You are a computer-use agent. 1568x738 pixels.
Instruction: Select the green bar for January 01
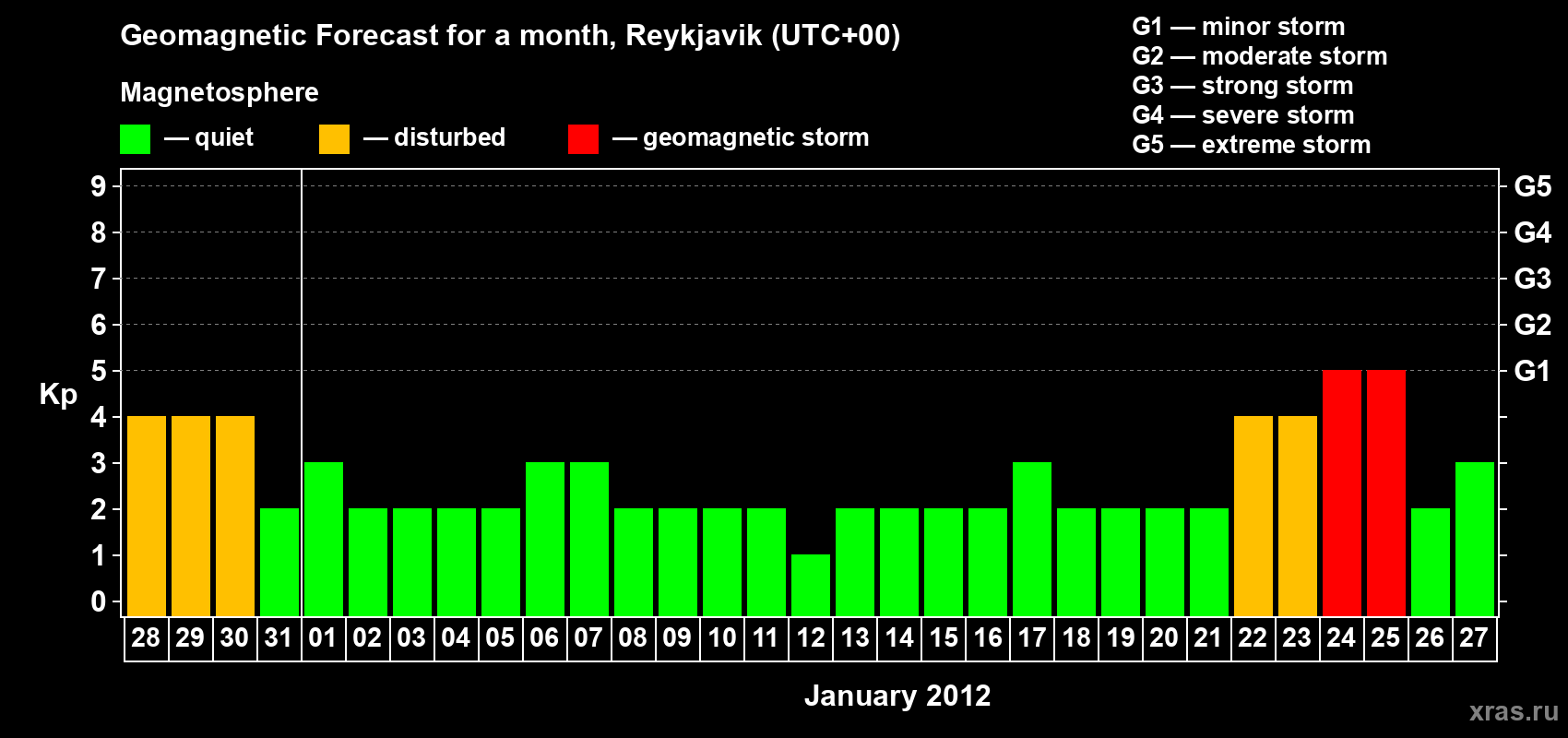324,539
